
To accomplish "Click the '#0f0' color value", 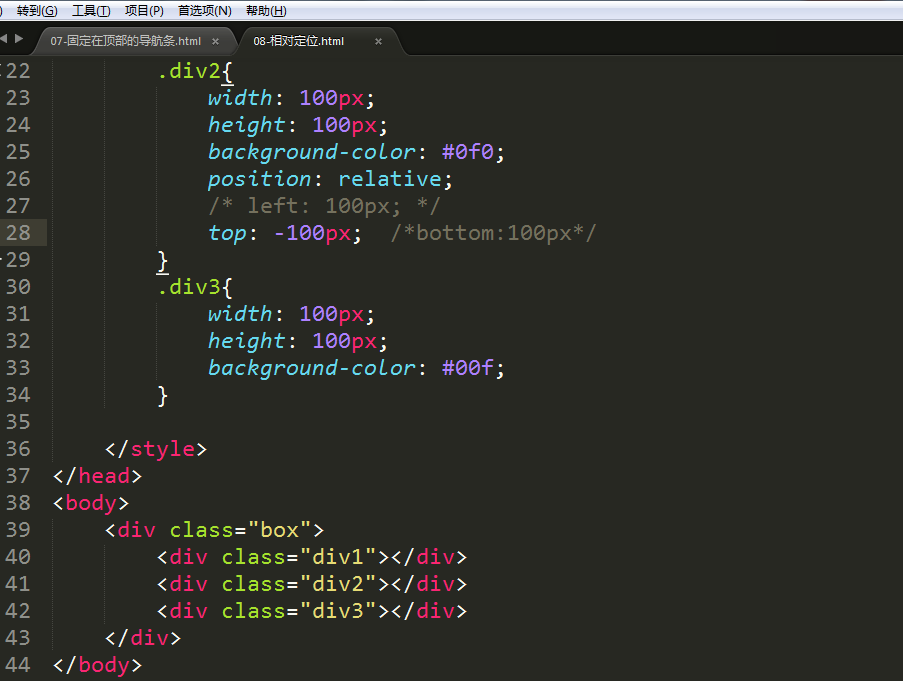I will pyautogui.click(x=468, y=152).
